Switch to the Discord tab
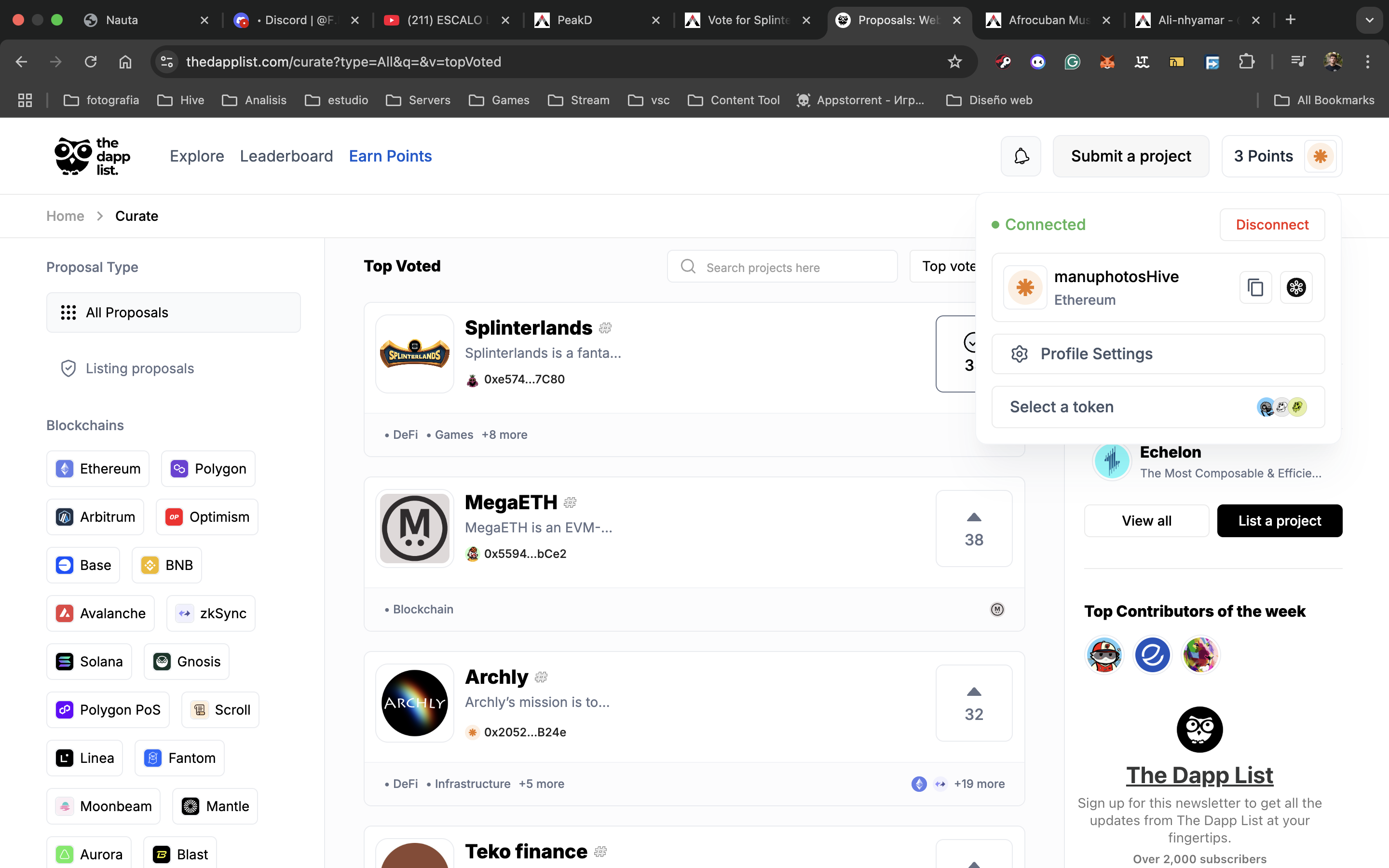The width and height of the screenshot is (1389, 868). point(297,20)
